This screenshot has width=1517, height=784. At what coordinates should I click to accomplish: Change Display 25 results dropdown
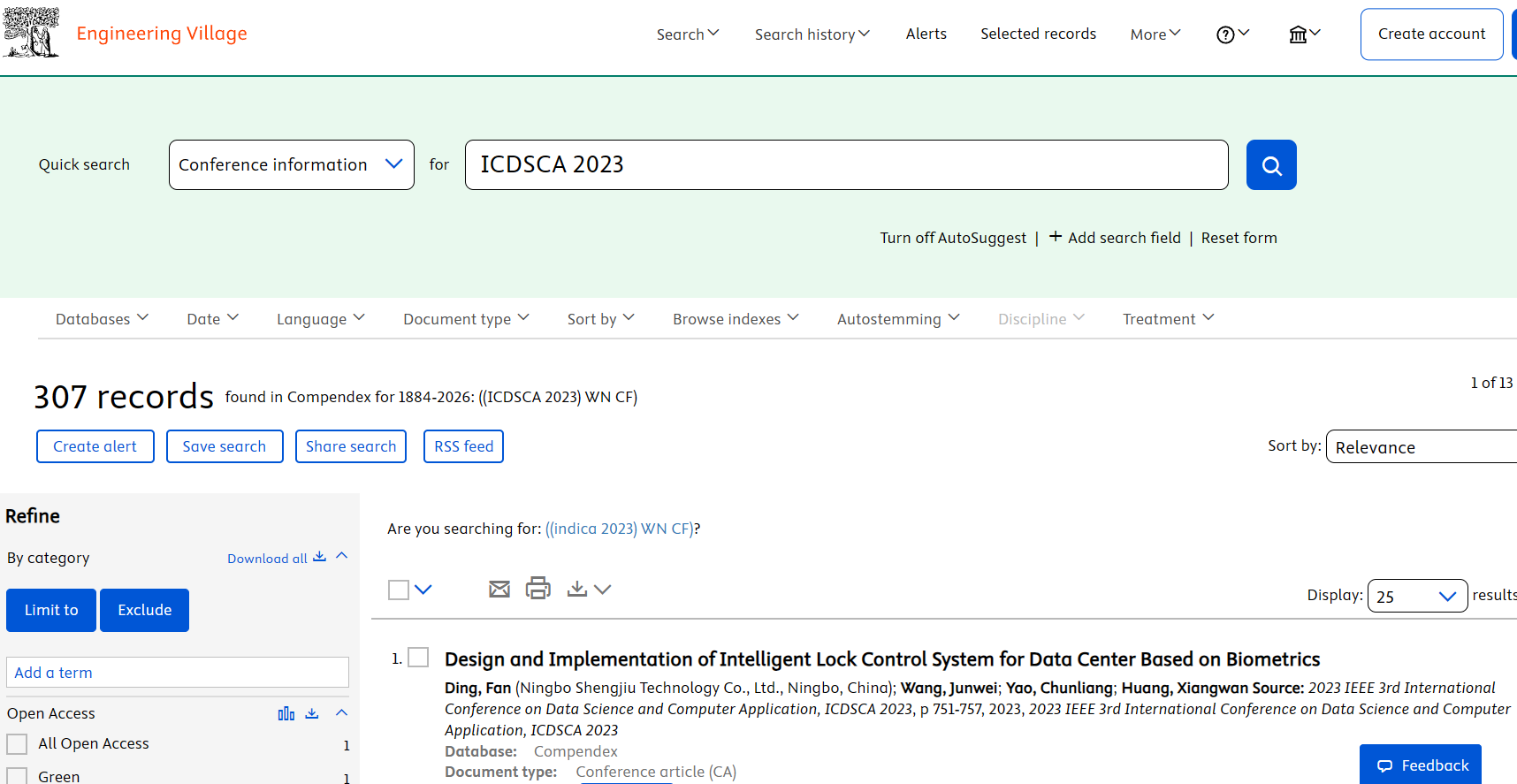point(1417,597)
